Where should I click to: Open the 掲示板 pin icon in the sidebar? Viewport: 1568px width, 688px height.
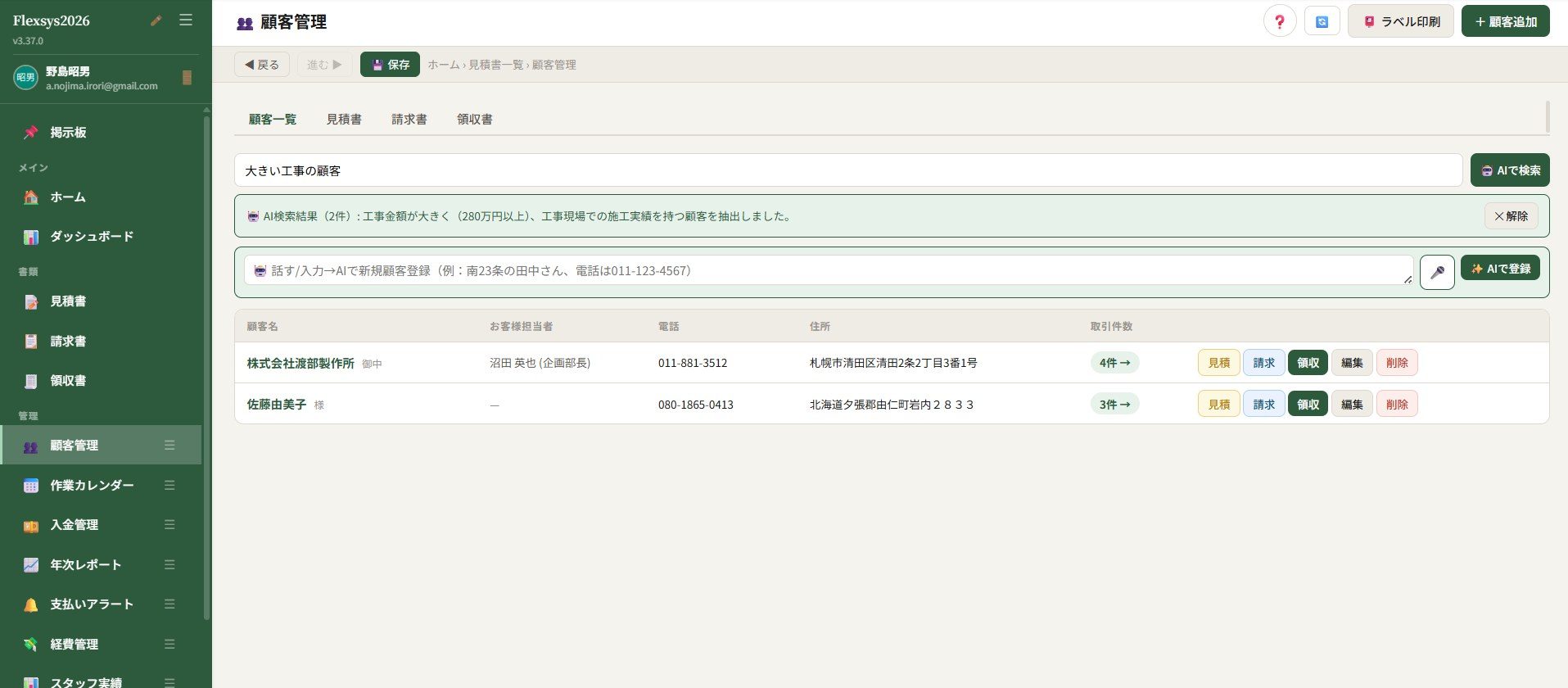point(31,132)
